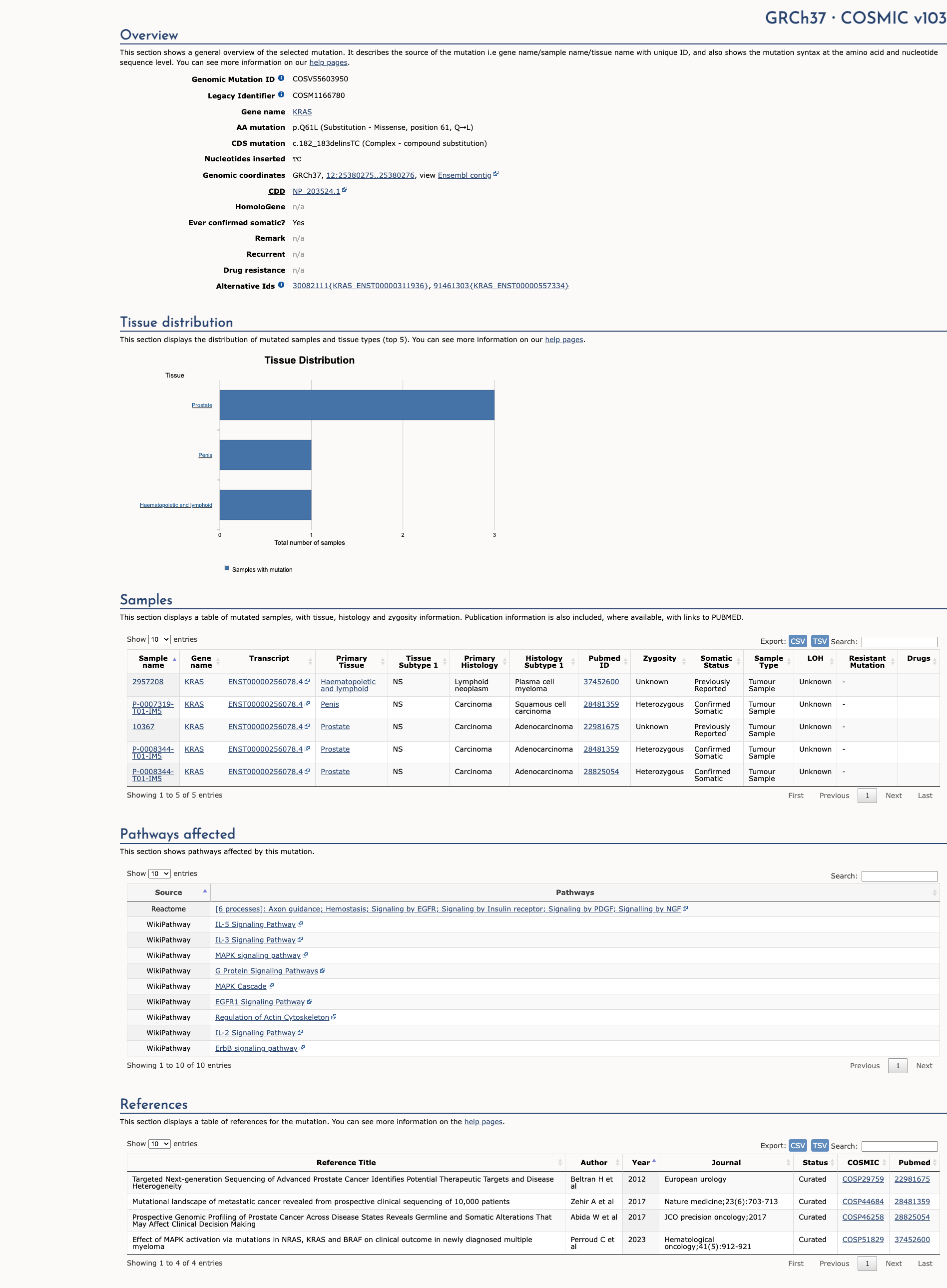Focus the Pathways table search field

(900, 876)
